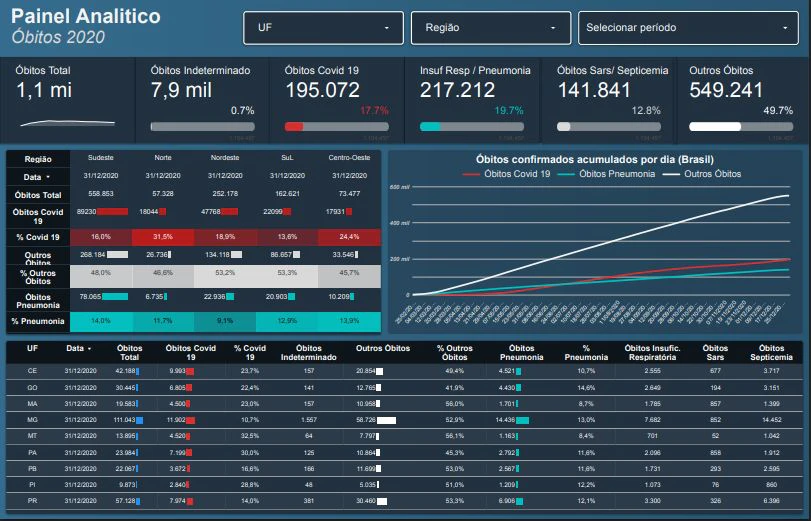
Task: Click the 162.621 Sul total cell
Action: (x=287, y=193)
